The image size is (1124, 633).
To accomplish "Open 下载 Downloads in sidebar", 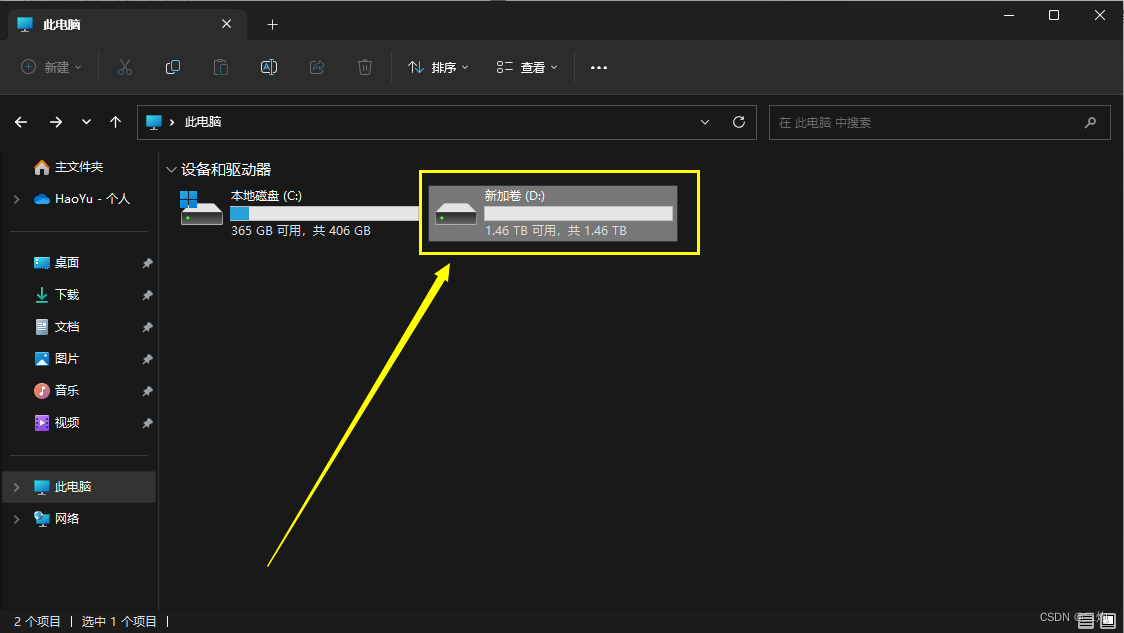I will point(57,295).
